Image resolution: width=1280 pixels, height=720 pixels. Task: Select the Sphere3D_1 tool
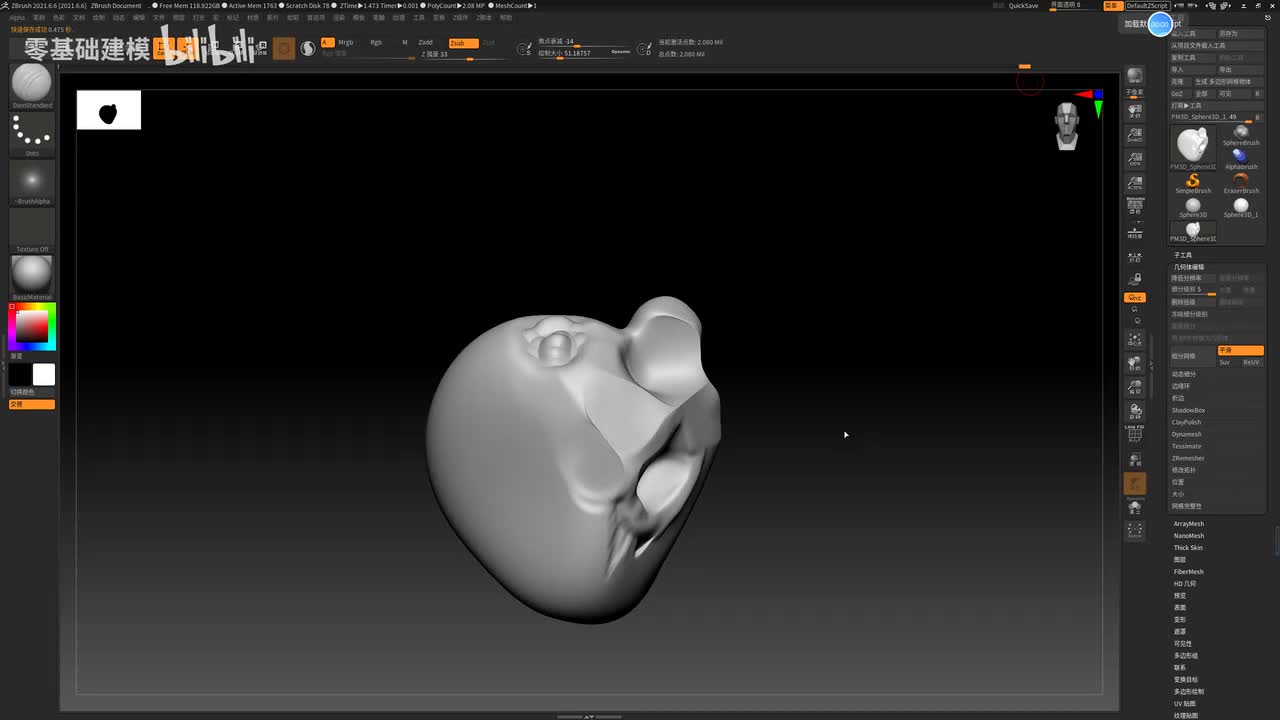(1241, 208)
